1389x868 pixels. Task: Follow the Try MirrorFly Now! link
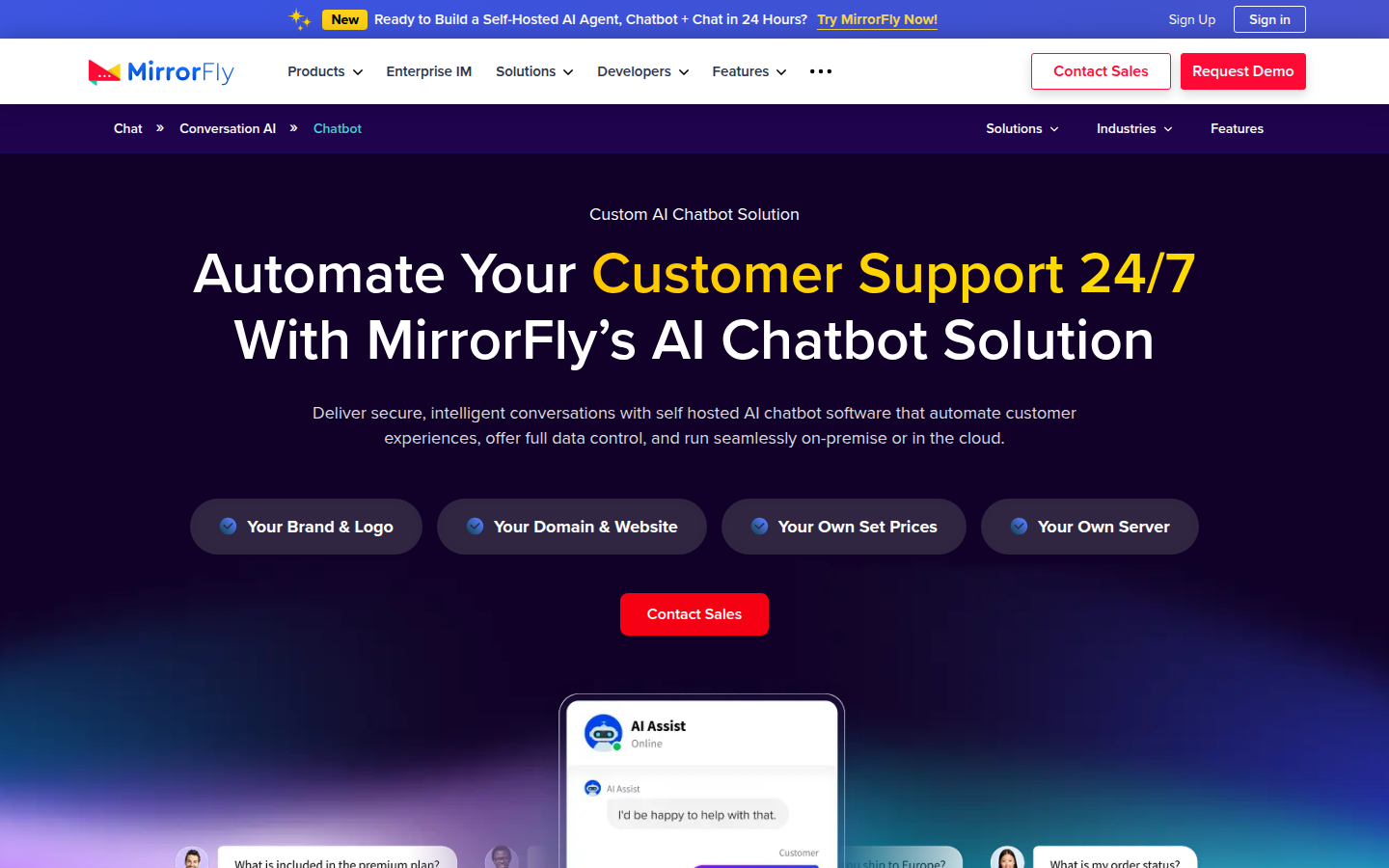tap(878, 19)
